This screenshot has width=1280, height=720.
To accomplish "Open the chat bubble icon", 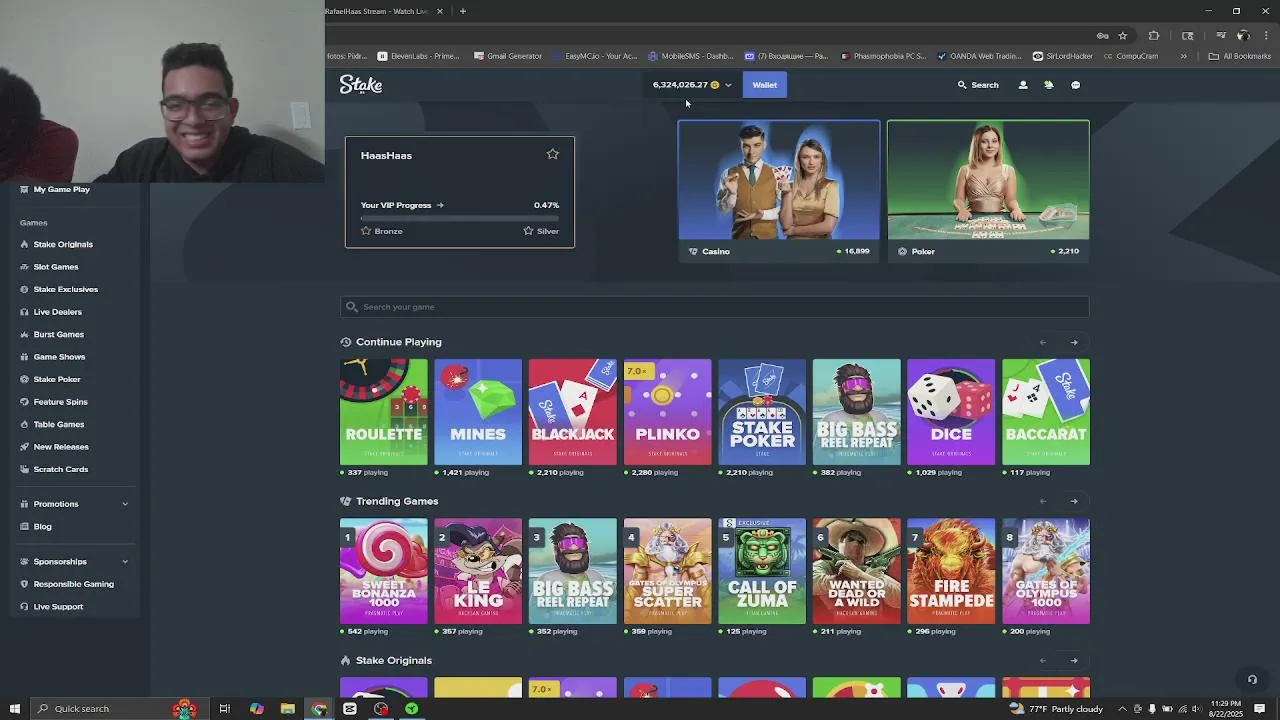I will [1075, 85].
